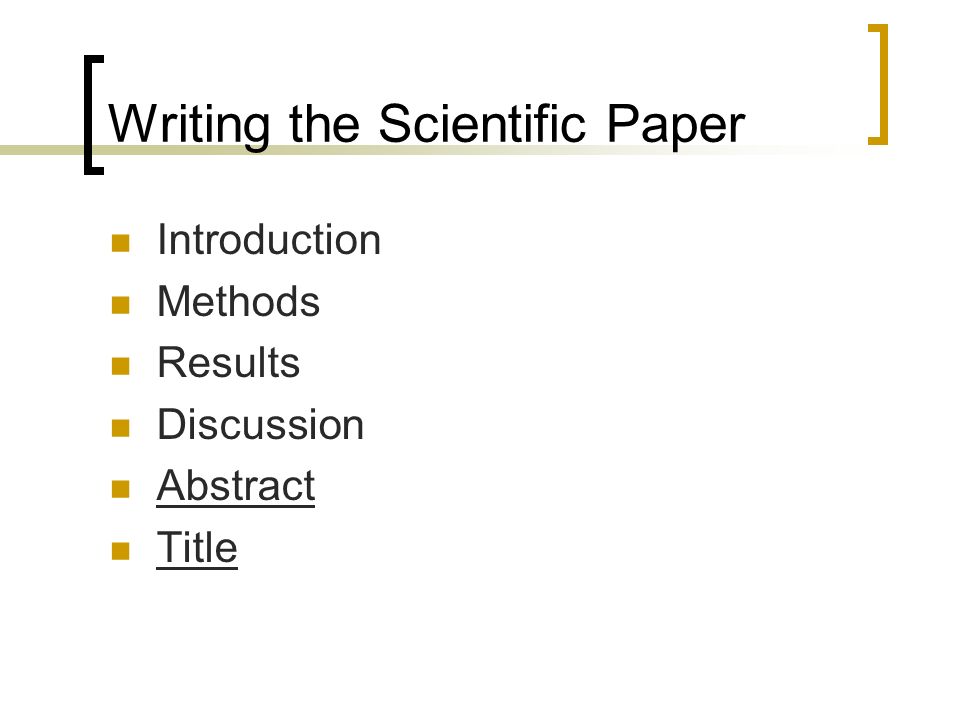Click the gold bullet beside Title
The height and width of the screenshot is (720, 960).
[121, 552]
